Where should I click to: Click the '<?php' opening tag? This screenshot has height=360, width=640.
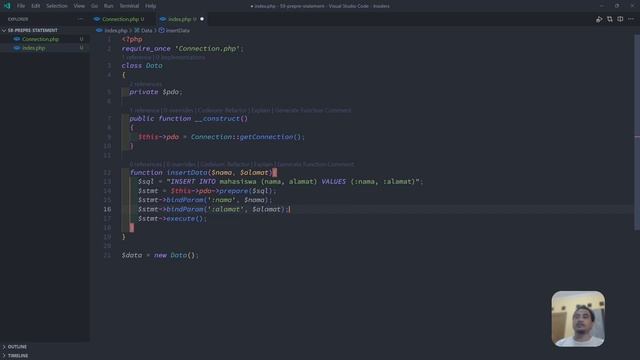click(132, 40)
